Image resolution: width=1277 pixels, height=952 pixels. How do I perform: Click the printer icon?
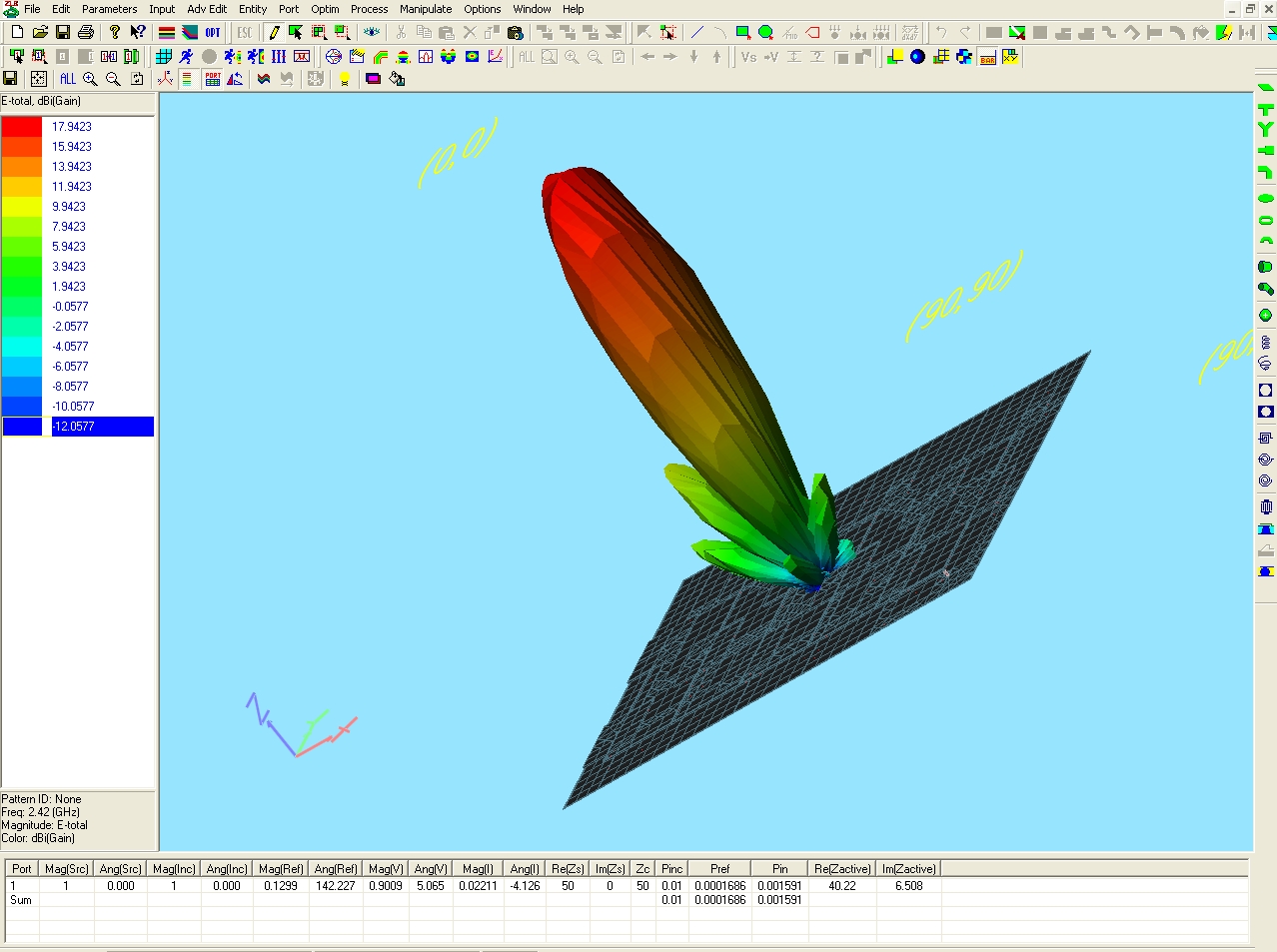pos(86,33)
